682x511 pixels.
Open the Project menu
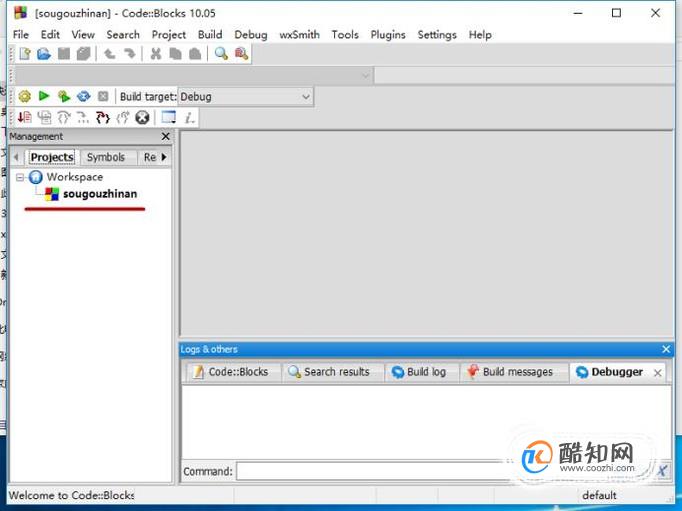[x=169, y=34]
